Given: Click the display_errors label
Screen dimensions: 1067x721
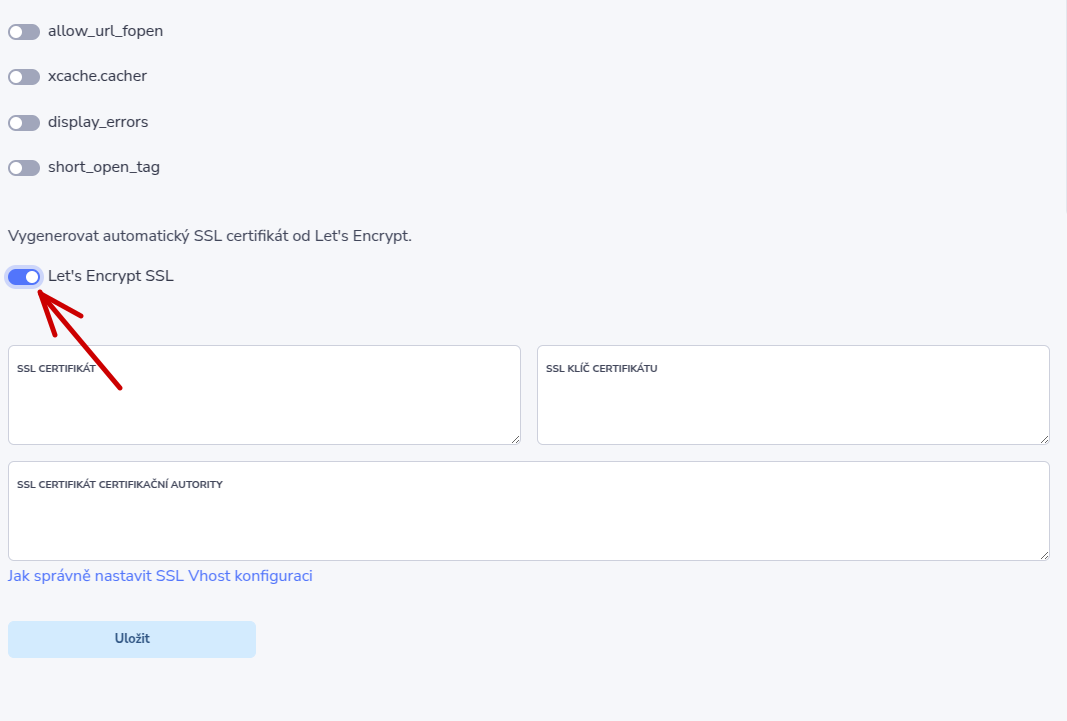Looking at the screenshot, I should point(98,122).
